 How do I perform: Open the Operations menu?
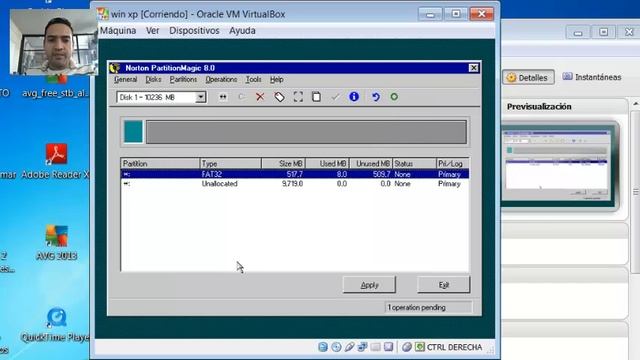click(x=221, y=79)
